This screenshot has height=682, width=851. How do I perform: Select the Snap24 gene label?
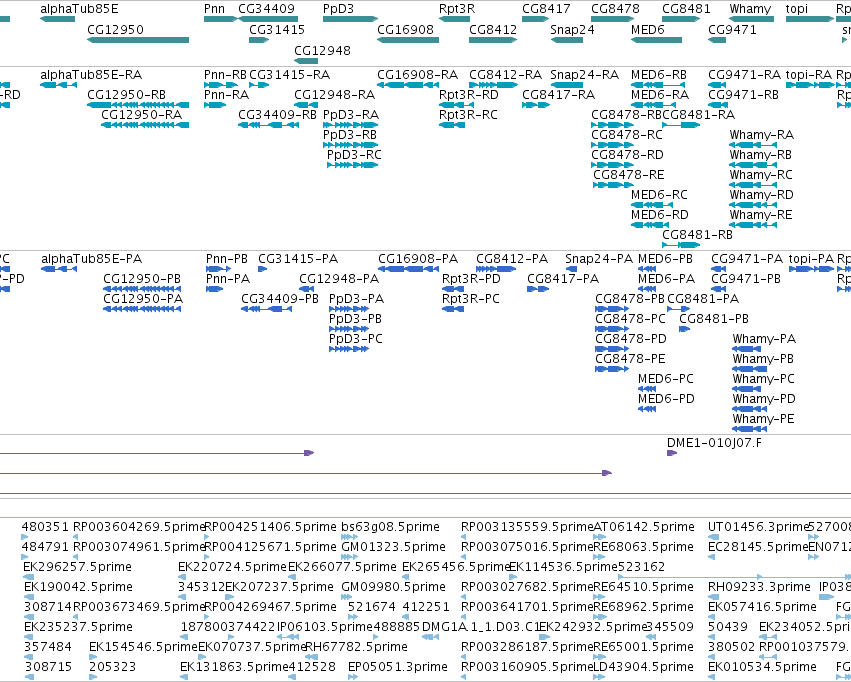tap(572, 29)
